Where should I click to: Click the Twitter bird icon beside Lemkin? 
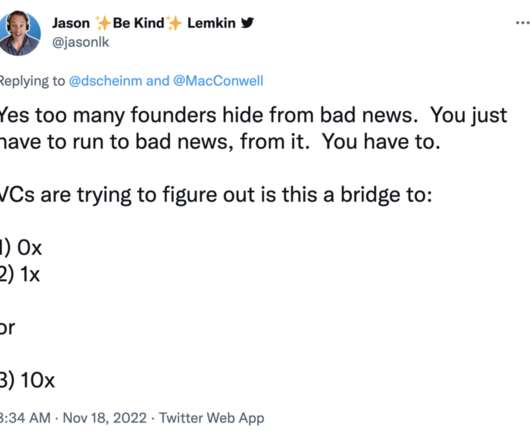pyautogui.click(x=247, y=23)
